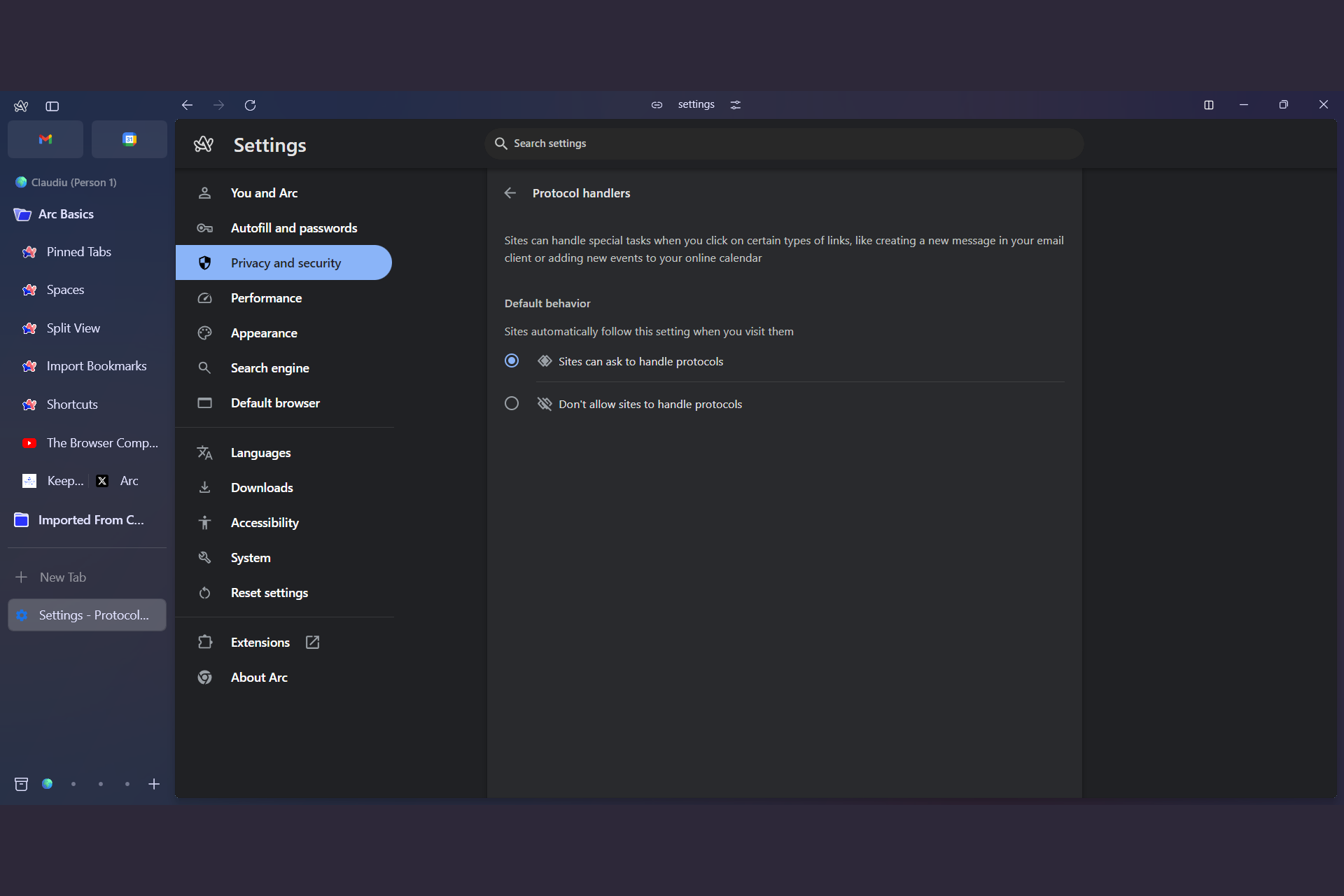1344x896 pixels.
Task: Expand the System settings section
Action: (250, 557)
